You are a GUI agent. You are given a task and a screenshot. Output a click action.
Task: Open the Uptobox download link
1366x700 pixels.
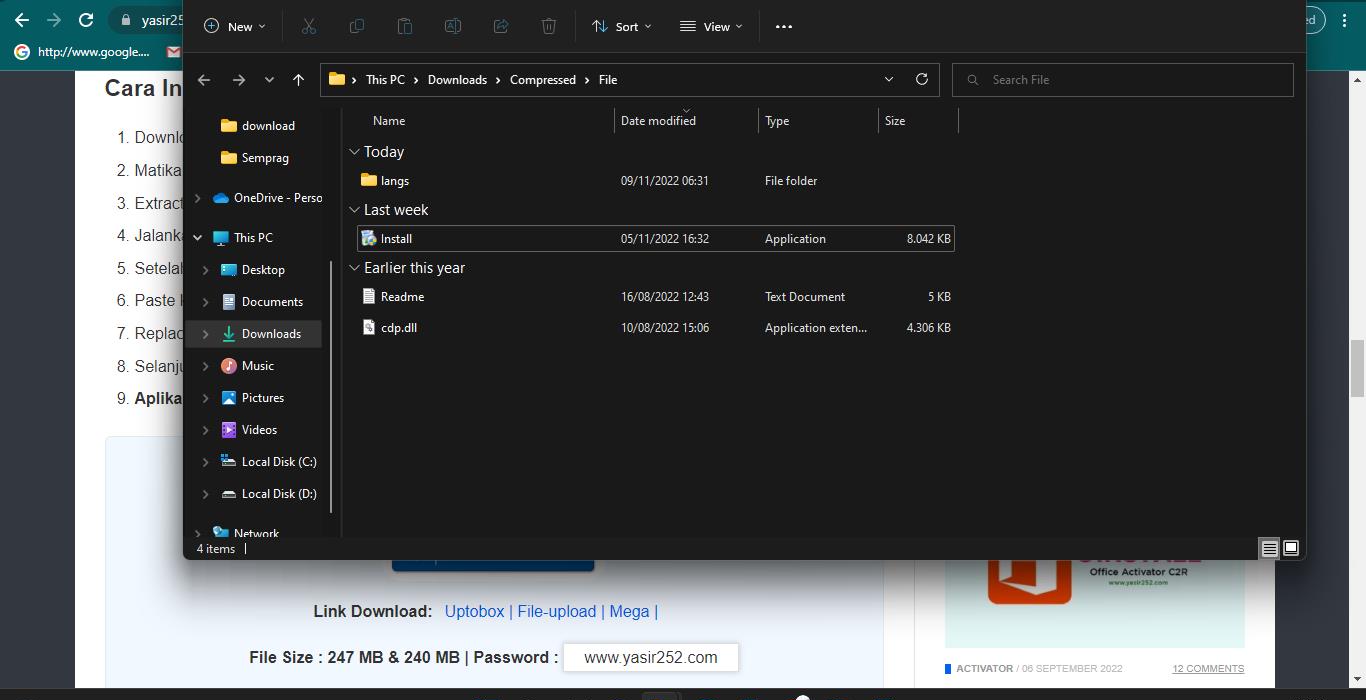pyautogui.click(x=474, y=611)
